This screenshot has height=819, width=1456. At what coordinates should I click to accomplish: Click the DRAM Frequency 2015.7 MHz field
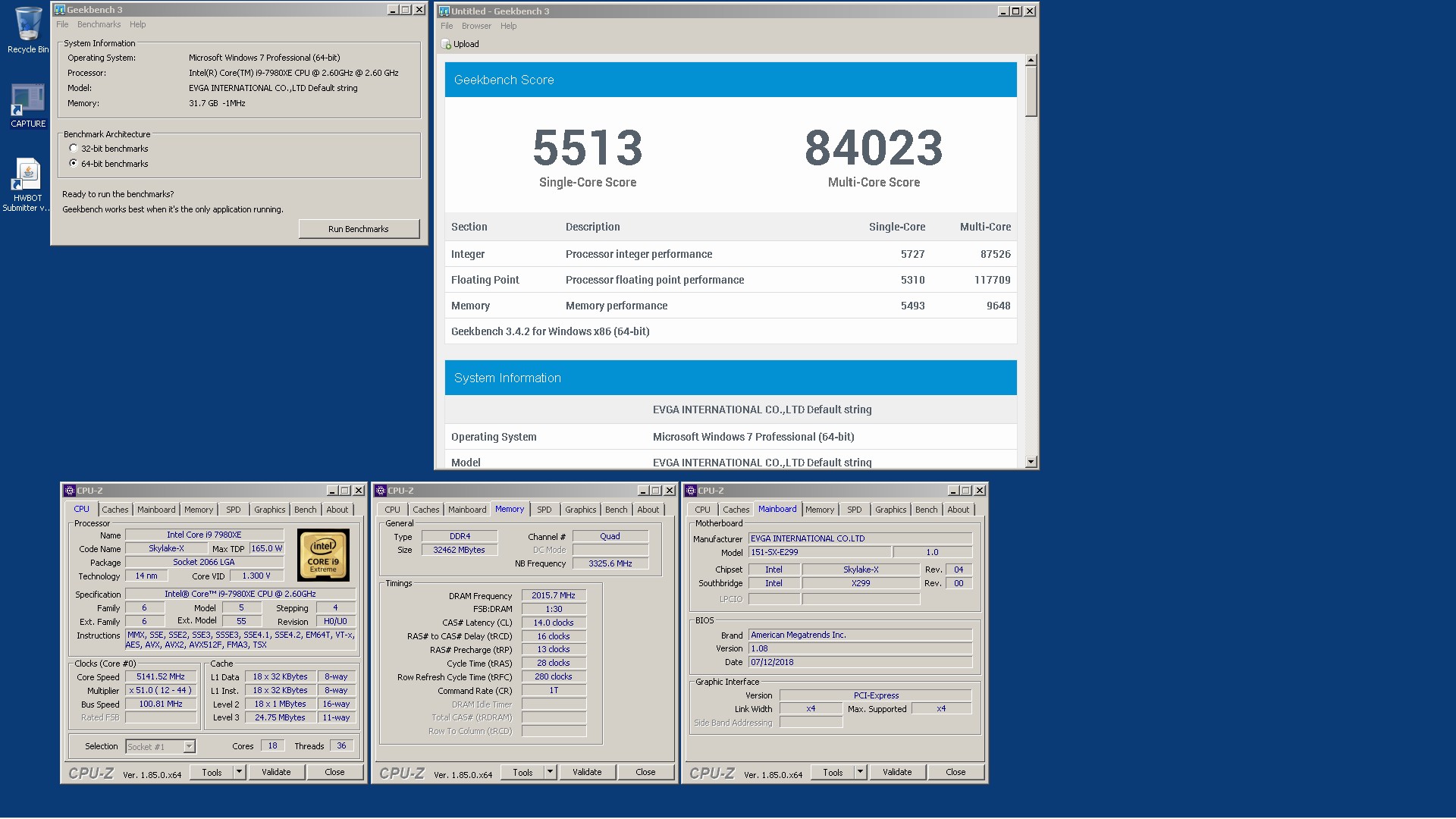(x=554, y=595)
